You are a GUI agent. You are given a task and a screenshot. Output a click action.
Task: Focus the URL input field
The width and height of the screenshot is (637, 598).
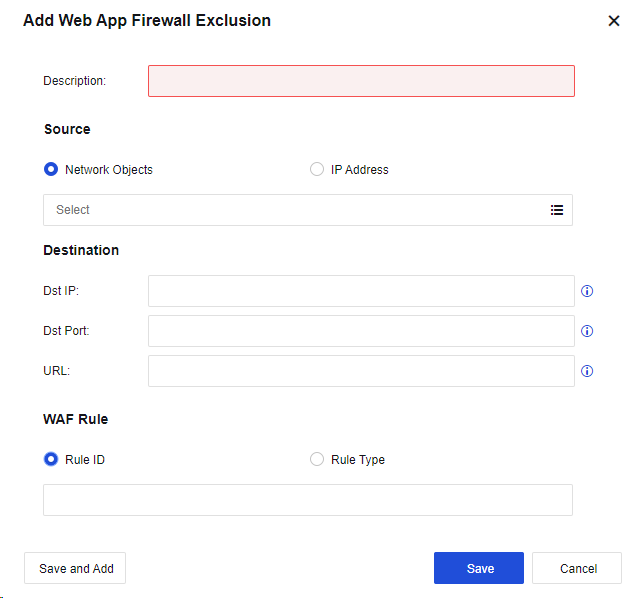pos(361,371)
